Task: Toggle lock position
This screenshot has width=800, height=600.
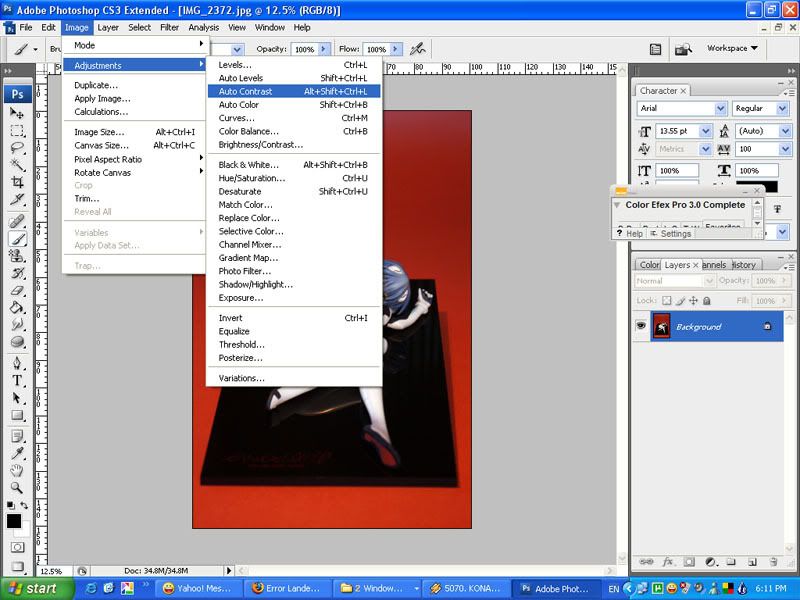Action: [x=693, y=301]
